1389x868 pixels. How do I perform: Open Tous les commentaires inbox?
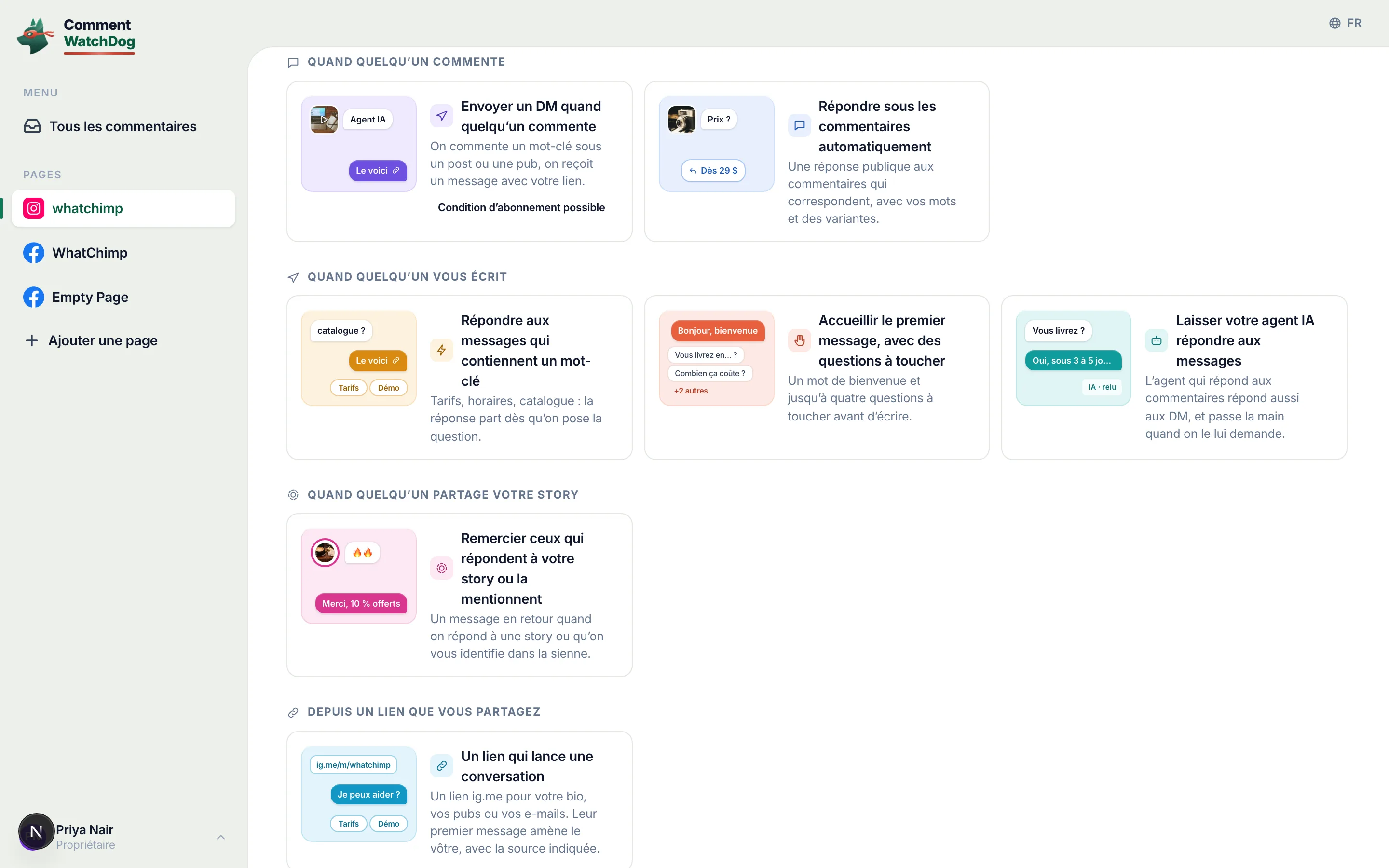pyautogui.click(x=123, y=126)
